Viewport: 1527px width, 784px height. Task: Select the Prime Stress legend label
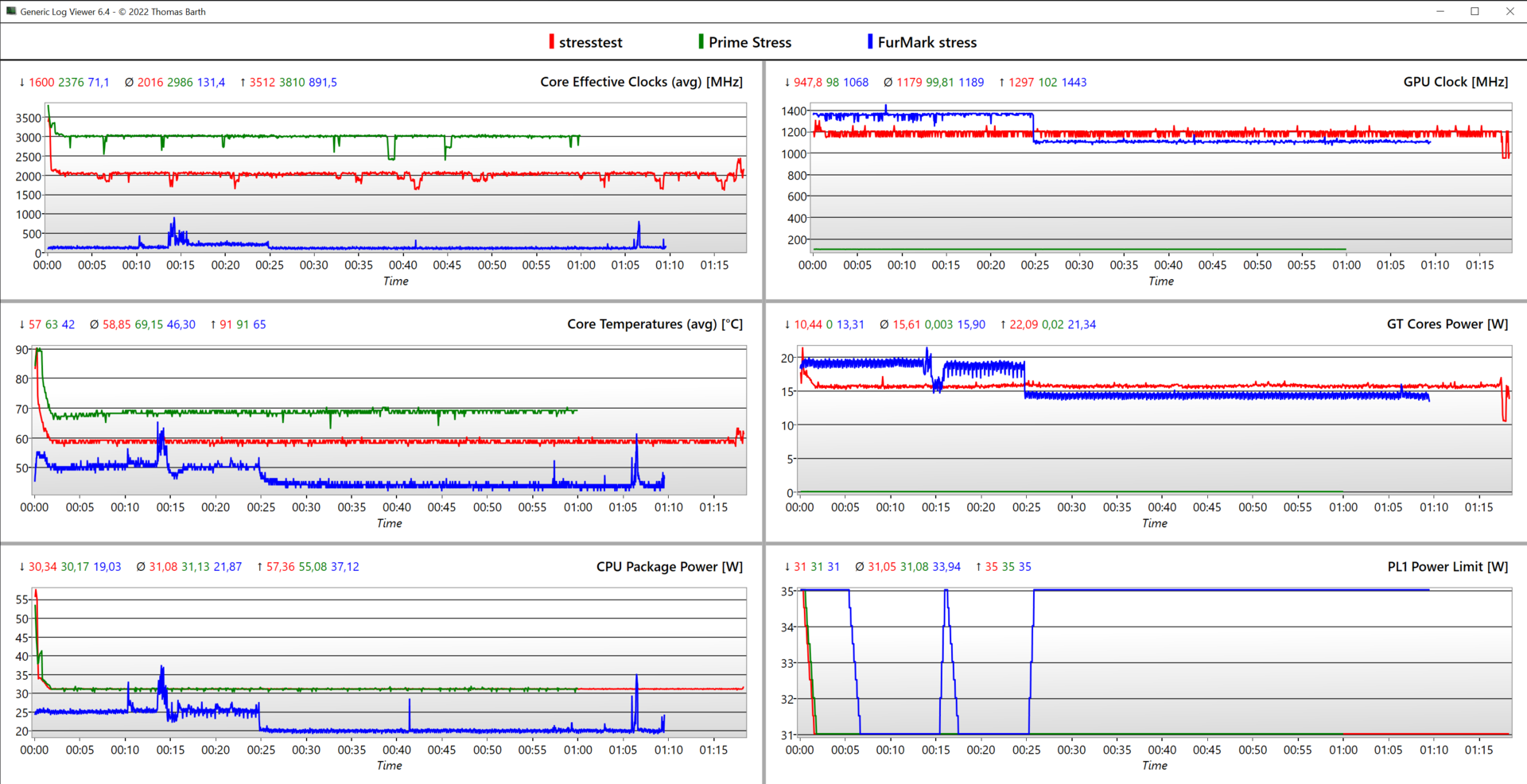click(x=750, y=42)
